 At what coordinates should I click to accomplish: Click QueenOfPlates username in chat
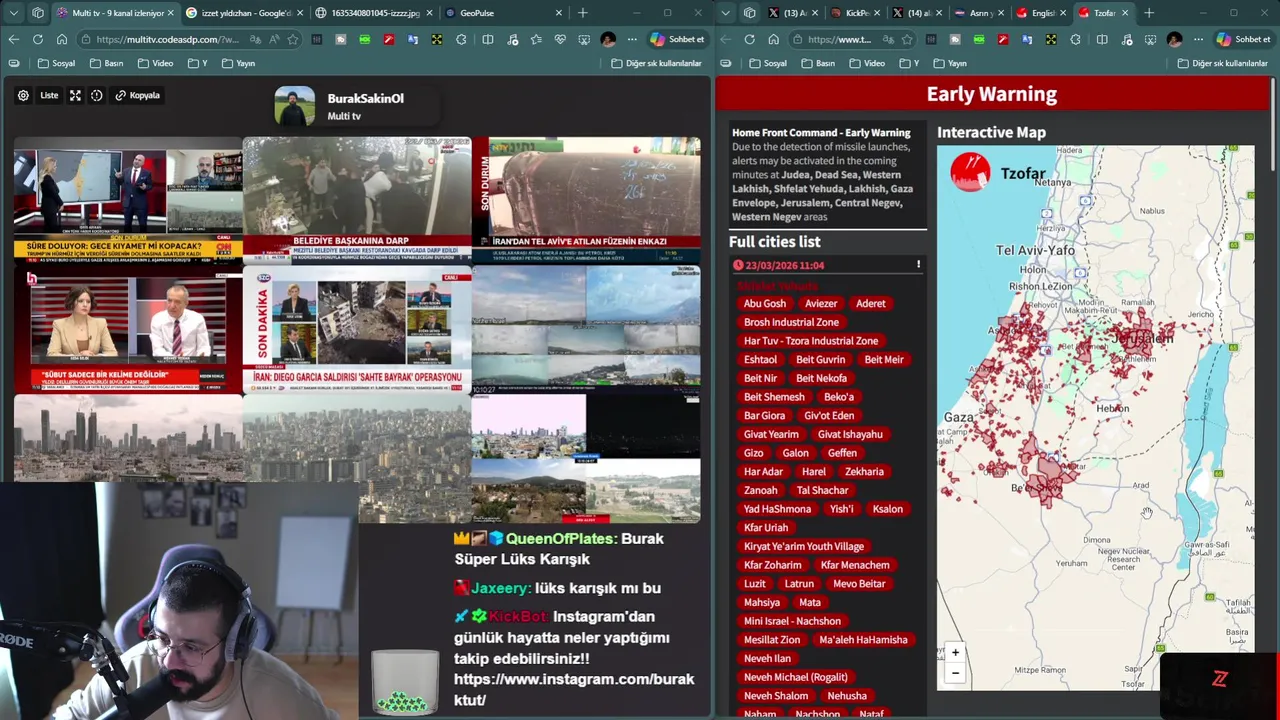[x=560, y=539]
